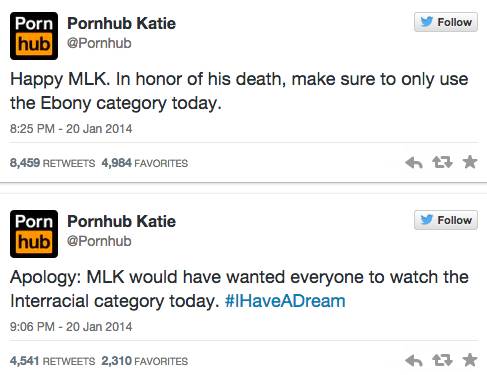Favorite the Apology tweet with star
Viewport: 487px width, 375px height.
click(470, 360)
